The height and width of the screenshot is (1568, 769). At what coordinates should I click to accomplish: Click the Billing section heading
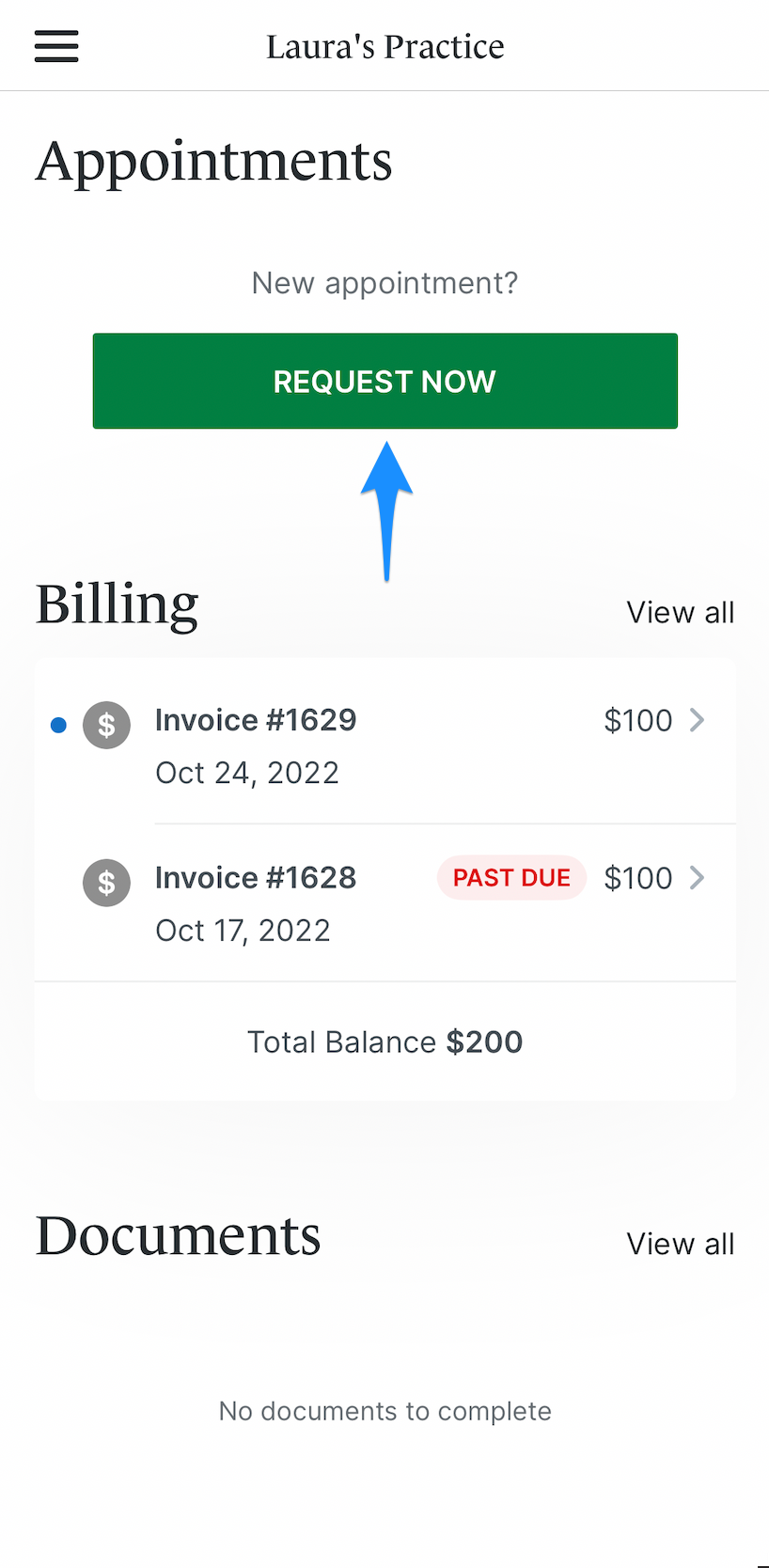(x=117, y=604)
